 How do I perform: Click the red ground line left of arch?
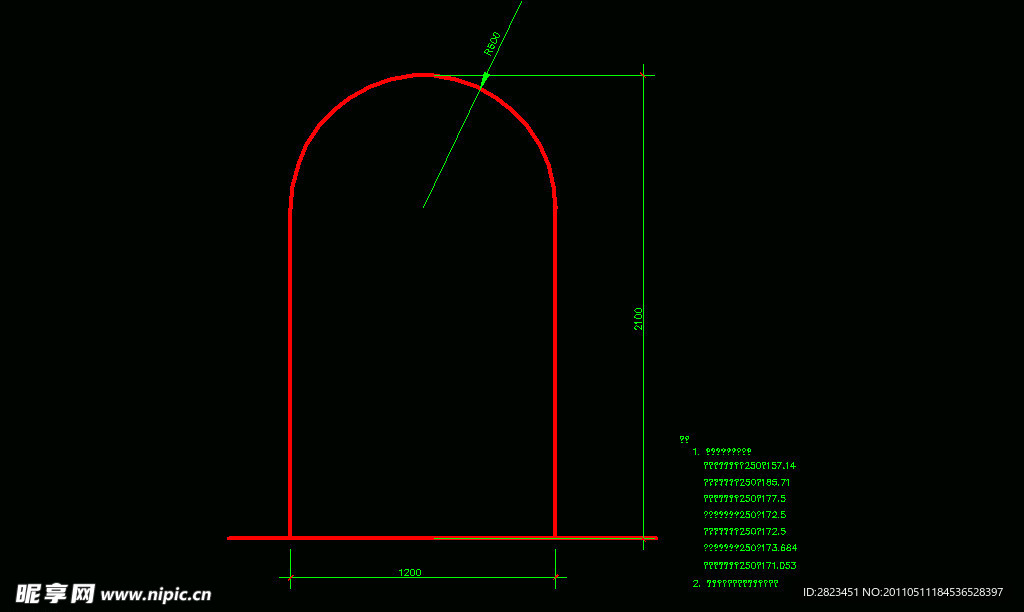coord(258,538)
